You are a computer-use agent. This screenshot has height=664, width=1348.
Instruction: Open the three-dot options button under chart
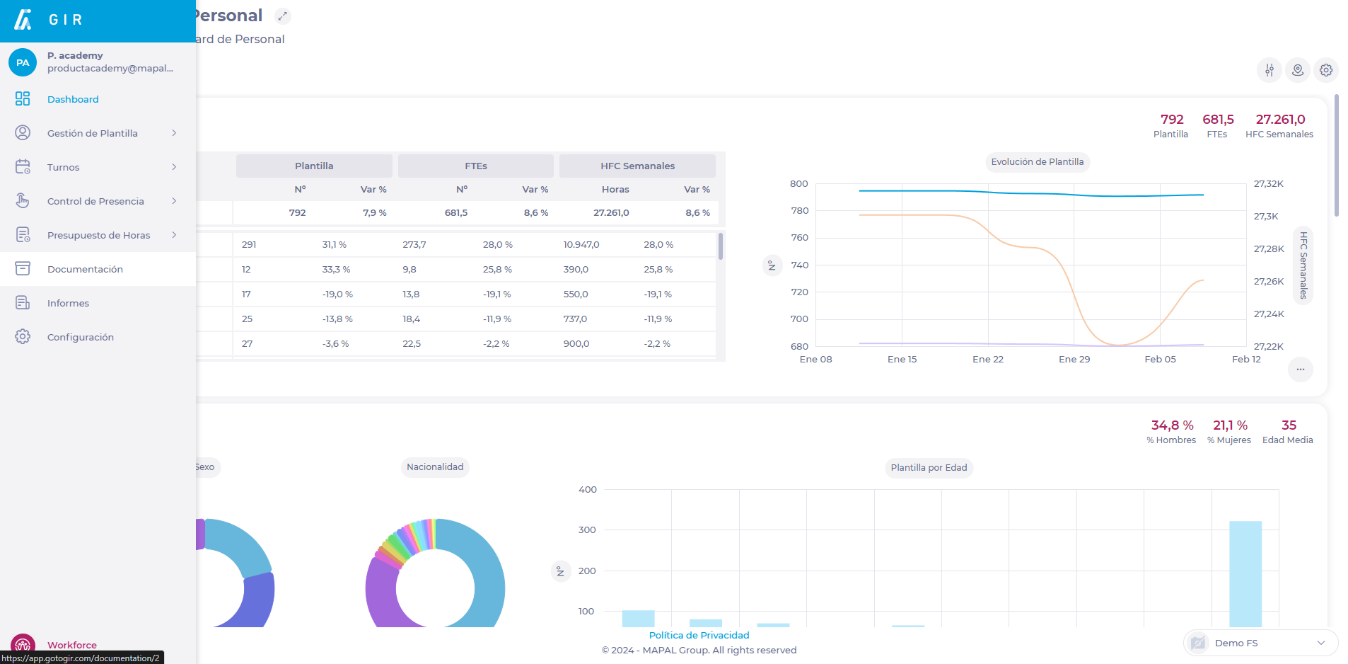pos(1300,369)
